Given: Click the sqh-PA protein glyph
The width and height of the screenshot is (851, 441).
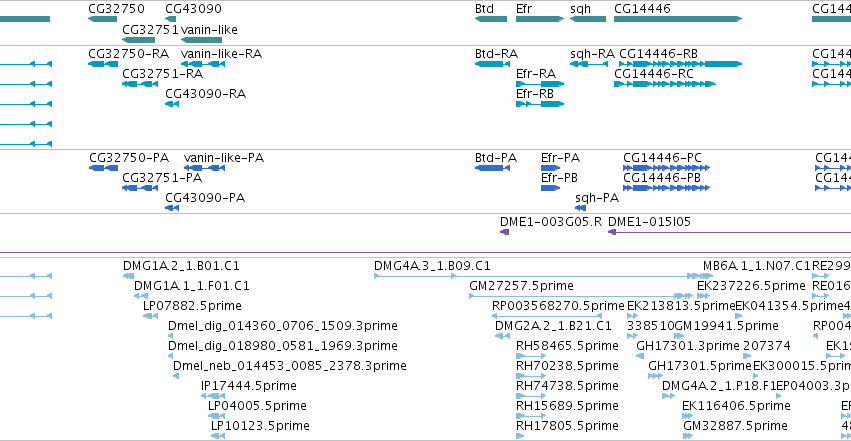Looking at the screenshot, I should 581,208.
